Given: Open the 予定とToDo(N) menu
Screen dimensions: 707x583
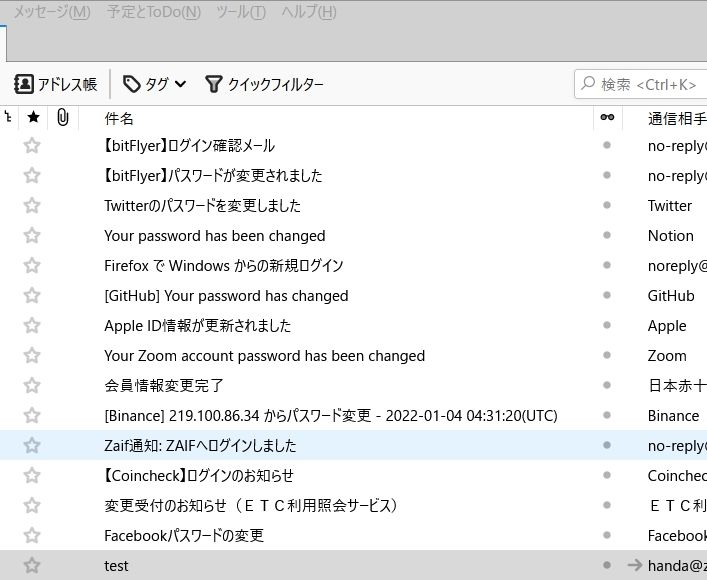Looking at the screenshot, I should point(153,12).
